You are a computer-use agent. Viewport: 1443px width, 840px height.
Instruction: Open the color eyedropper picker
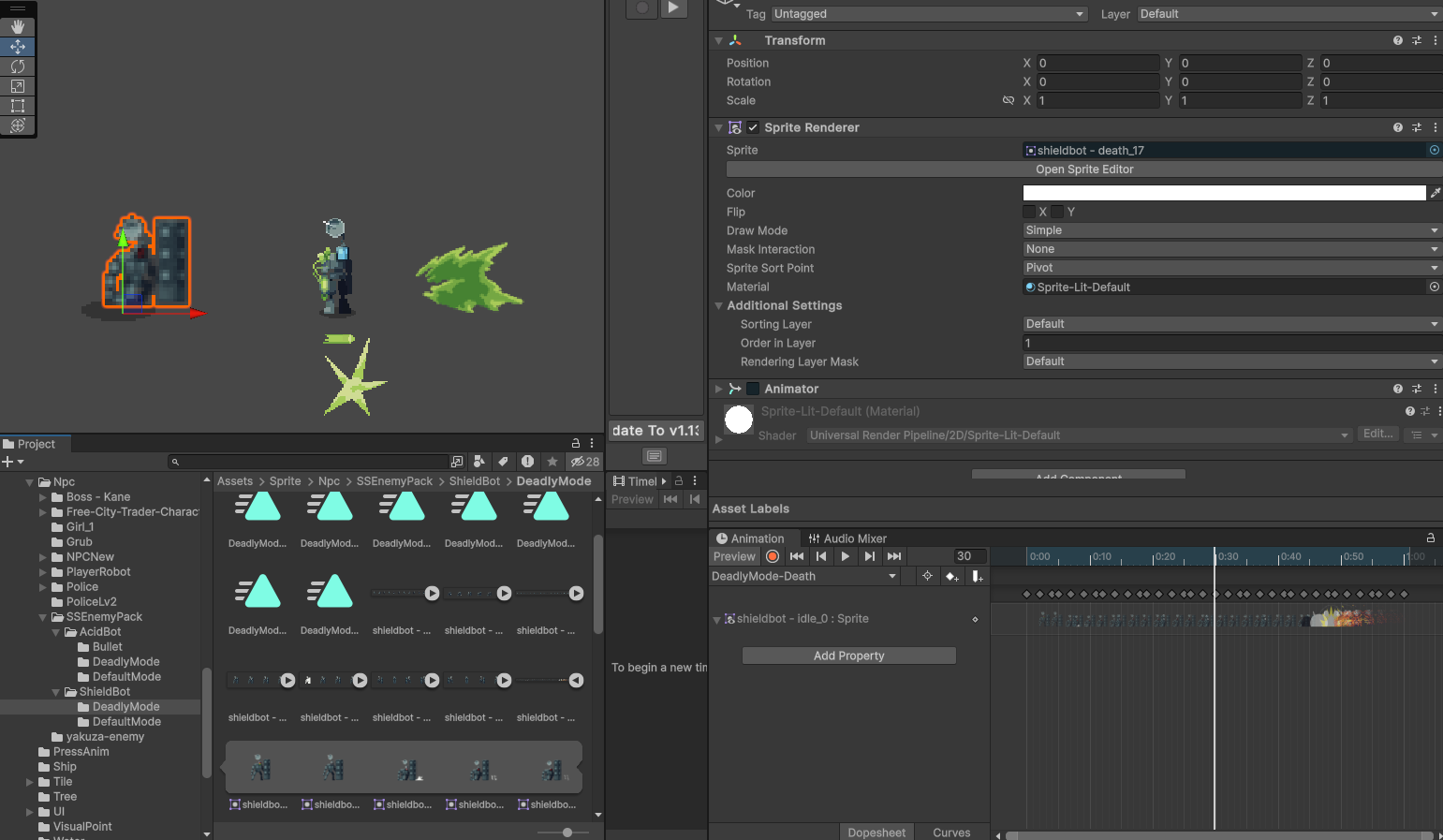(x=1435, y=193)
